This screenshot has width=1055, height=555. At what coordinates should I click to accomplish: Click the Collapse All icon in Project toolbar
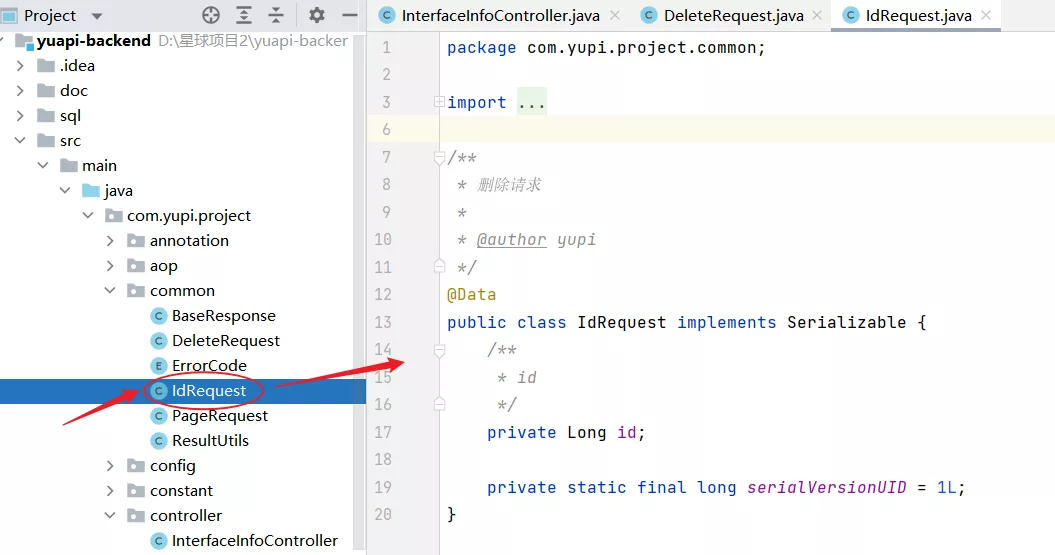tap(276, 15)
